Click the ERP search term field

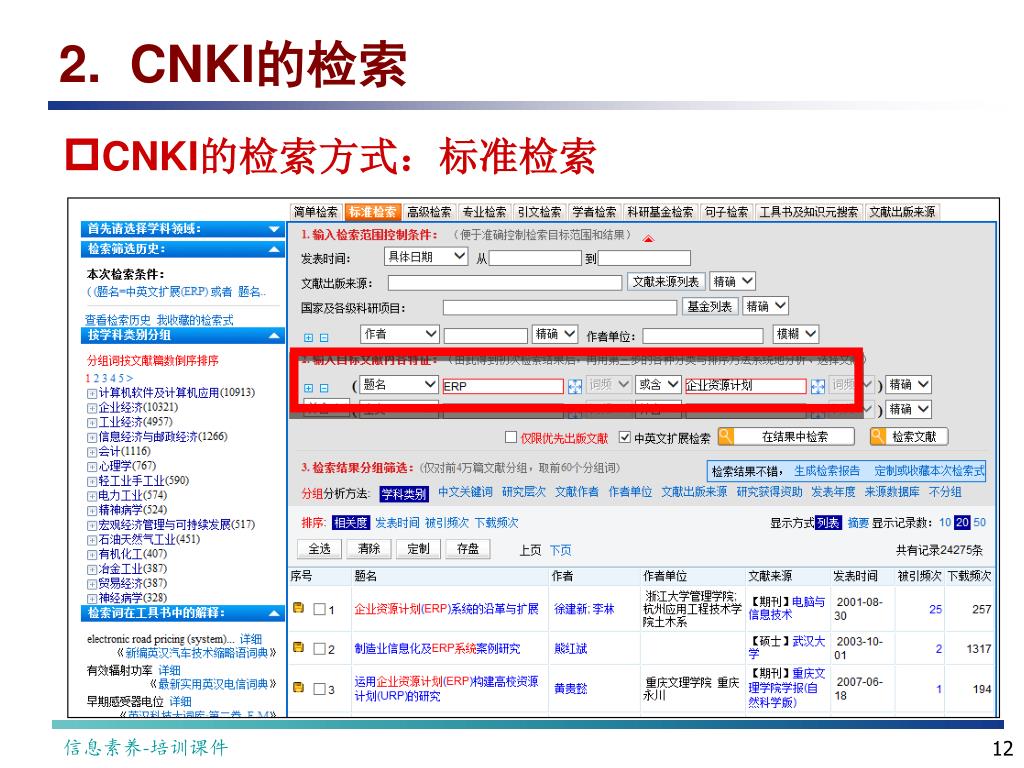(x=502, y=386)
